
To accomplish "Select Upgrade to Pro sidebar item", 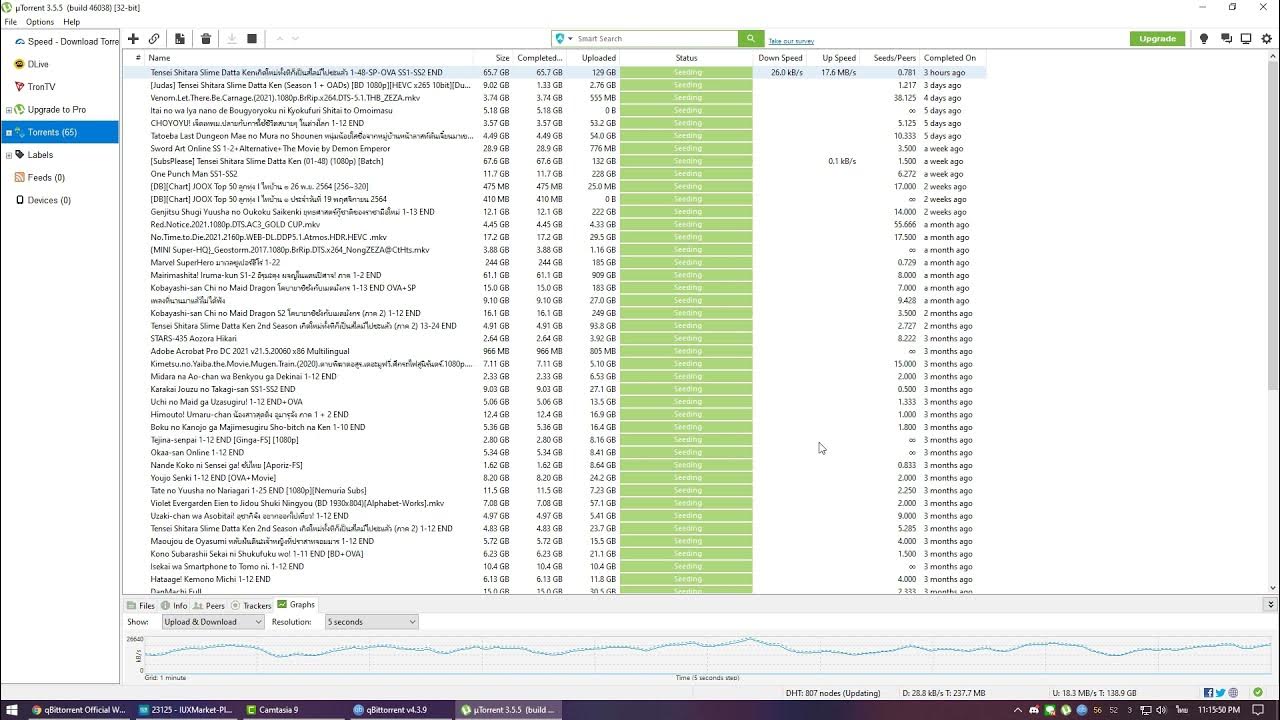I will pyautogui.click(x=56, y=110).
